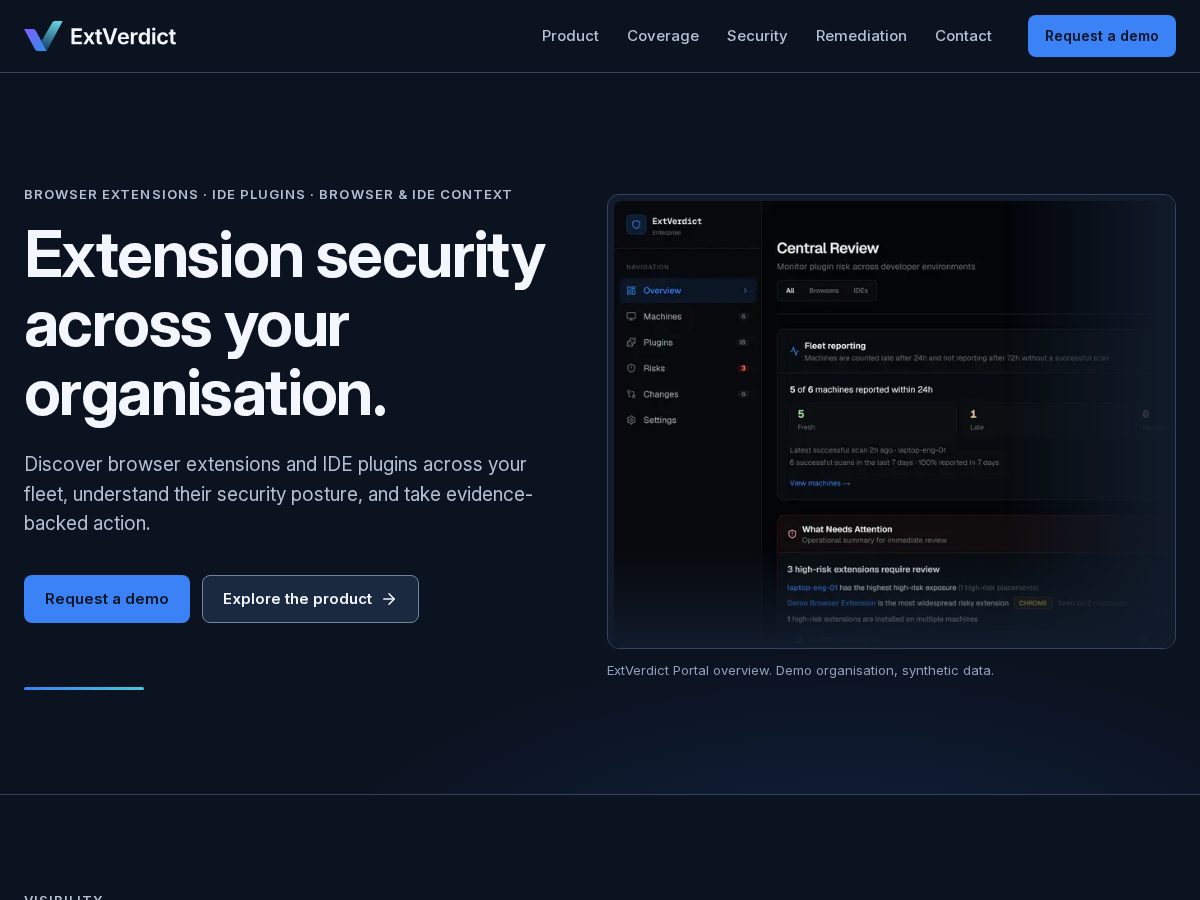Open the Coverage navigation link

click(663, 36)
